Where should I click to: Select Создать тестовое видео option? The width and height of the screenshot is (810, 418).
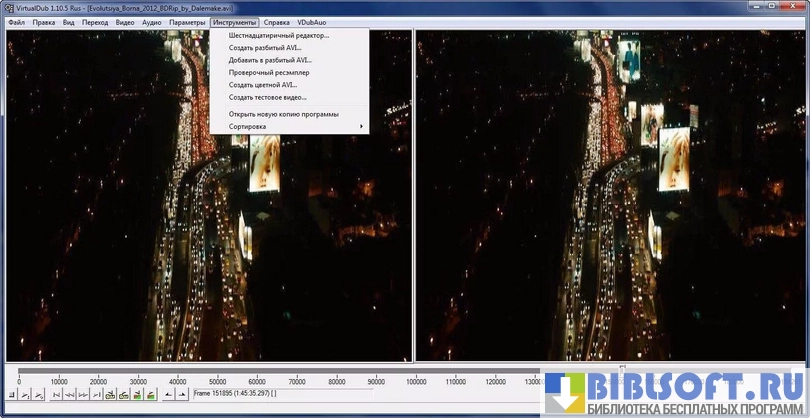(x=267, y=98)
